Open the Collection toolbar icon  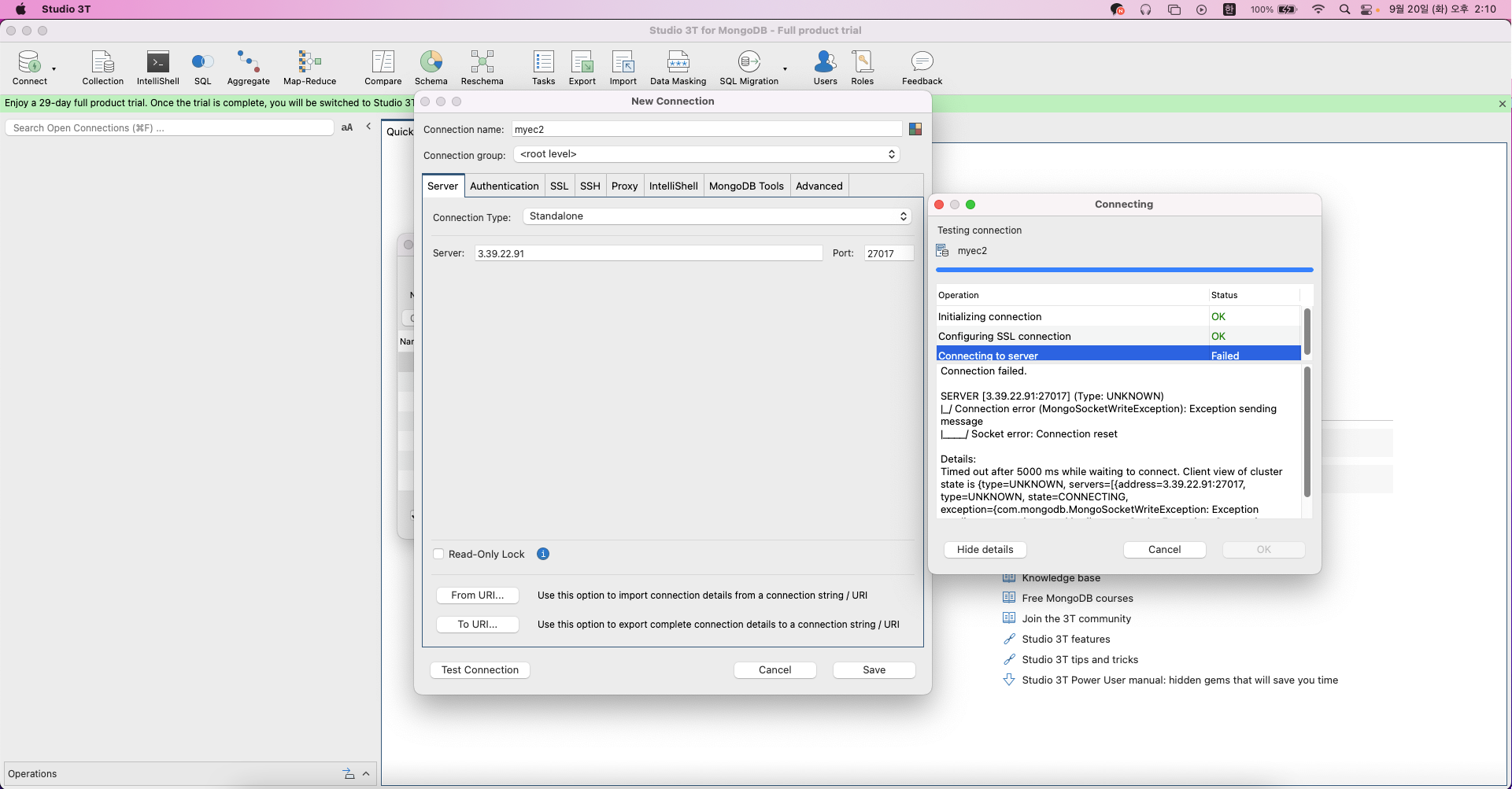tap(102, 67)
